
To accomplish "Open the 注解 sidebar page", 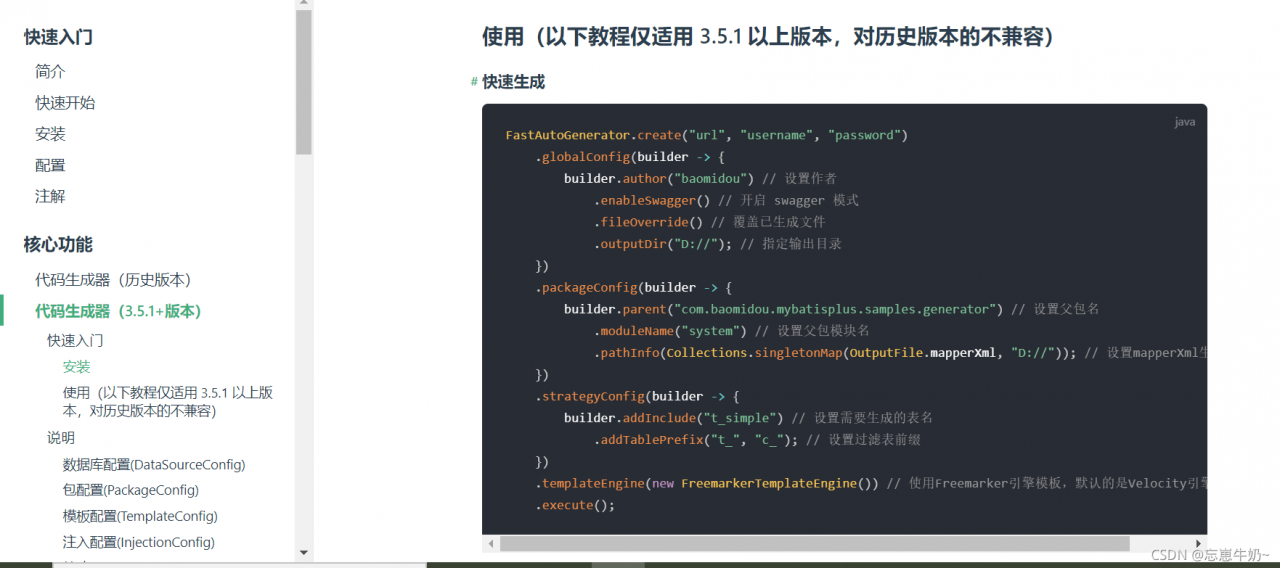I will click(50, 196).
